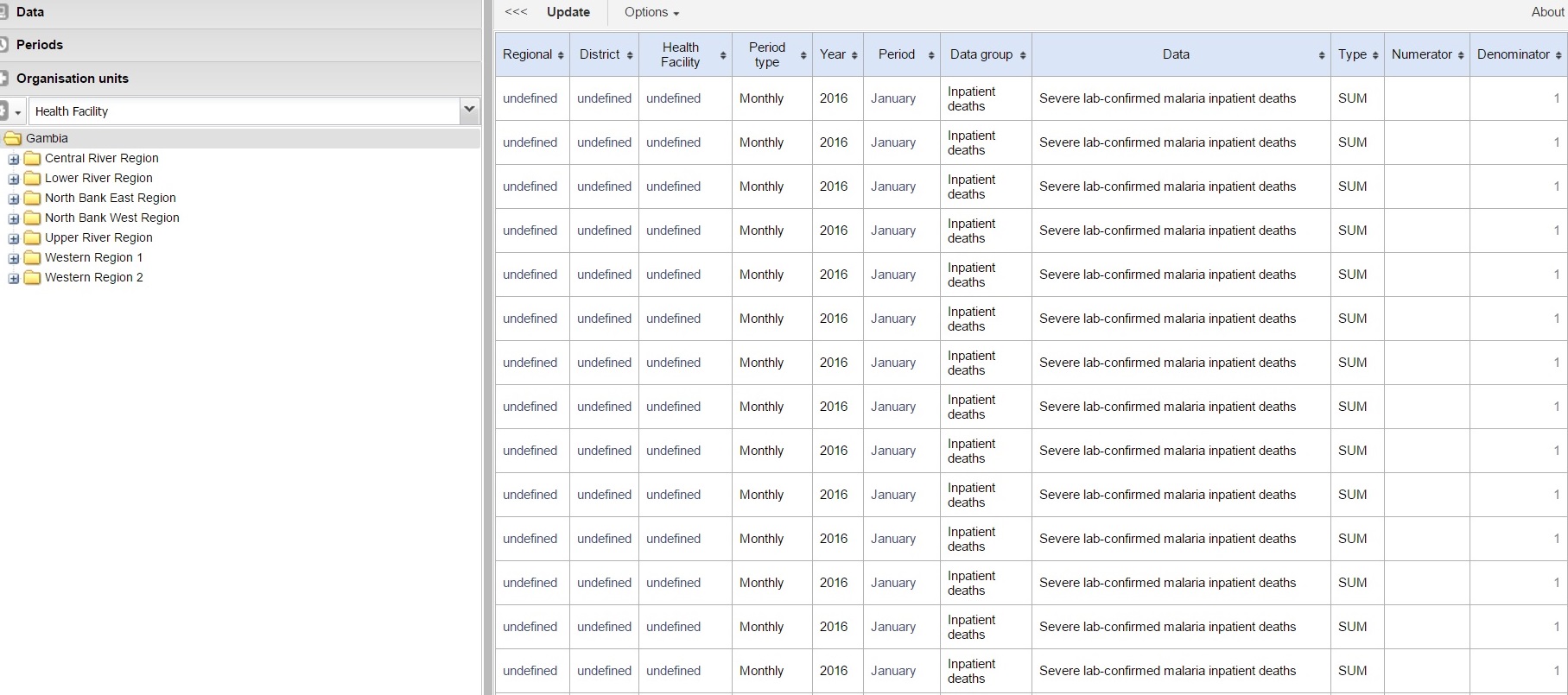Open the Options menu
1568x695 pixels.
coord(651,12)
